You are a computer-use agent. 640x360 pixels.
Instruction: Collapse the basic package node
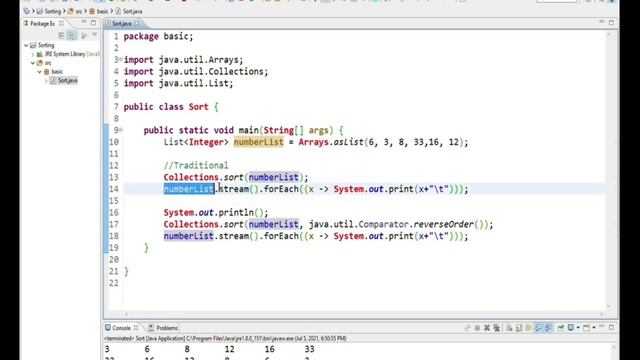[x=40, y=72]
